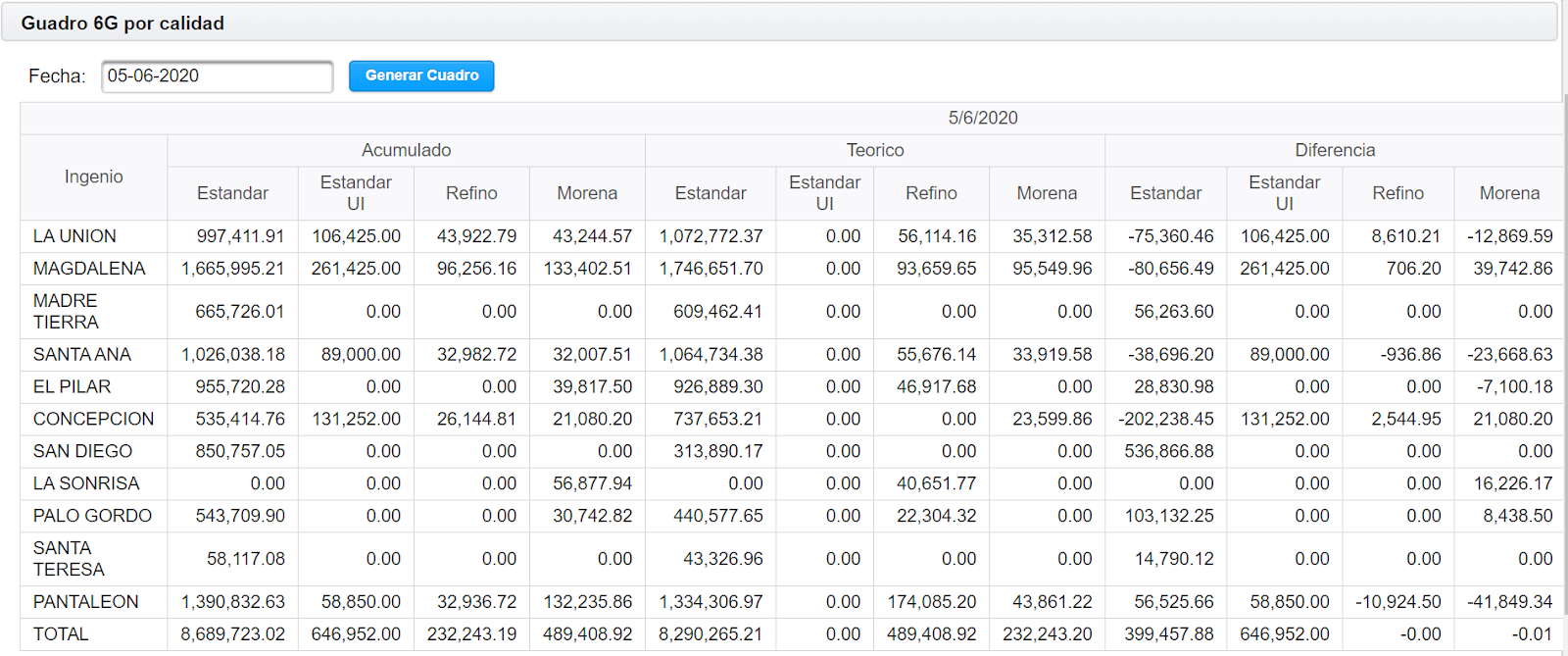Screen dimensions: 1568x656
Task: Click value 40,651.77 in LA SONRISA row
Action: [937, 484]
